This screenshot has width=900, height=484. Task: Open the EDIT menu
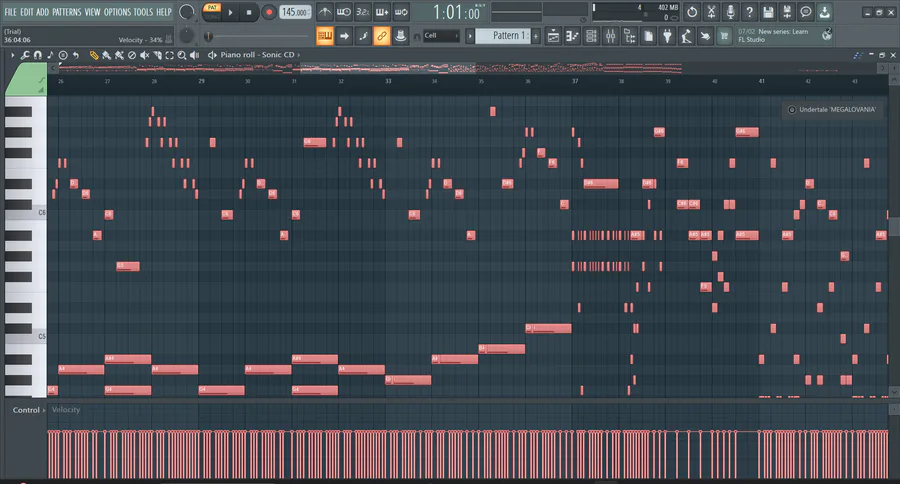pos(26,11)
